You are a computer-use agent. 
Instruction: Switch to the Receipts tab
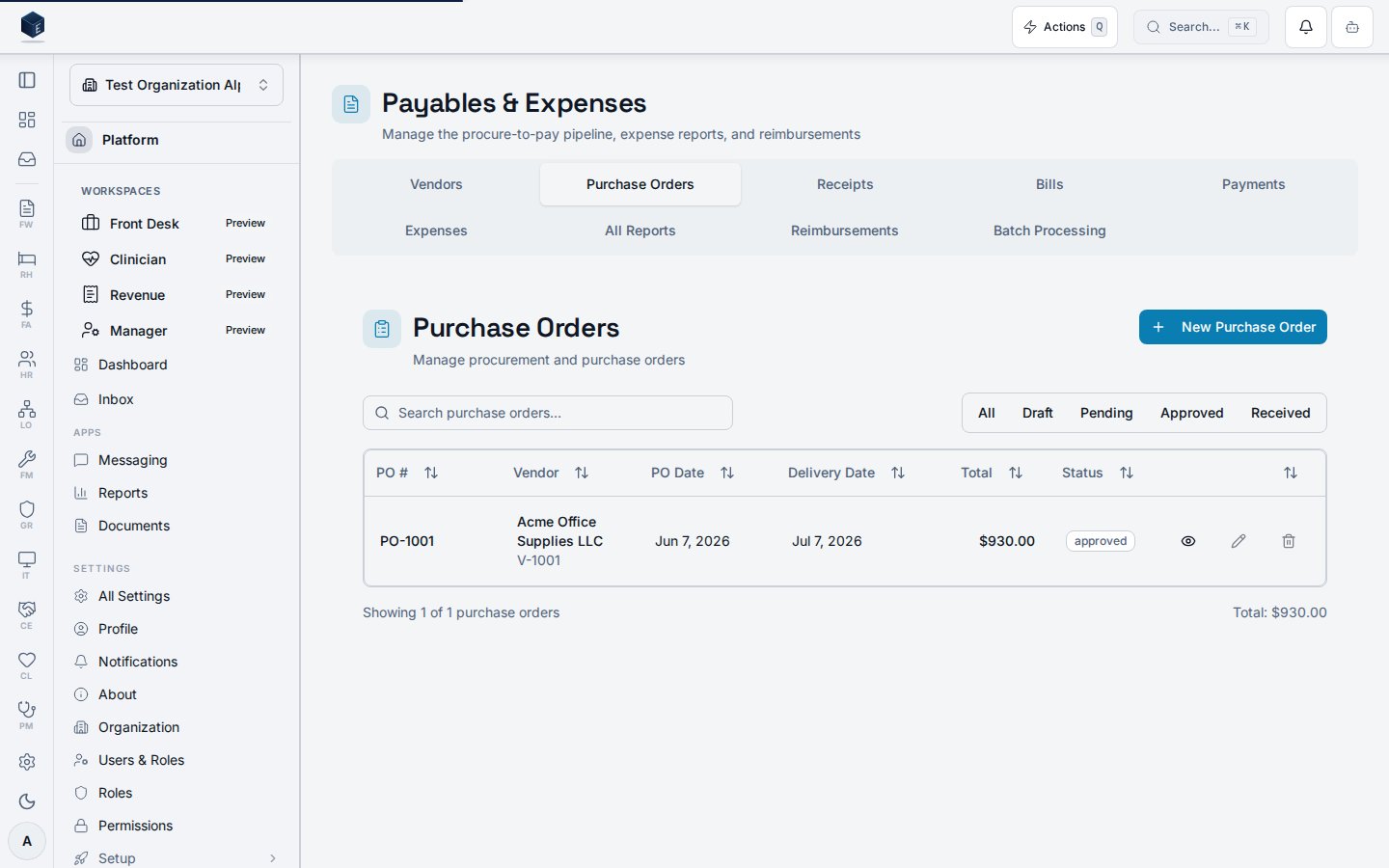click(845, 184)
